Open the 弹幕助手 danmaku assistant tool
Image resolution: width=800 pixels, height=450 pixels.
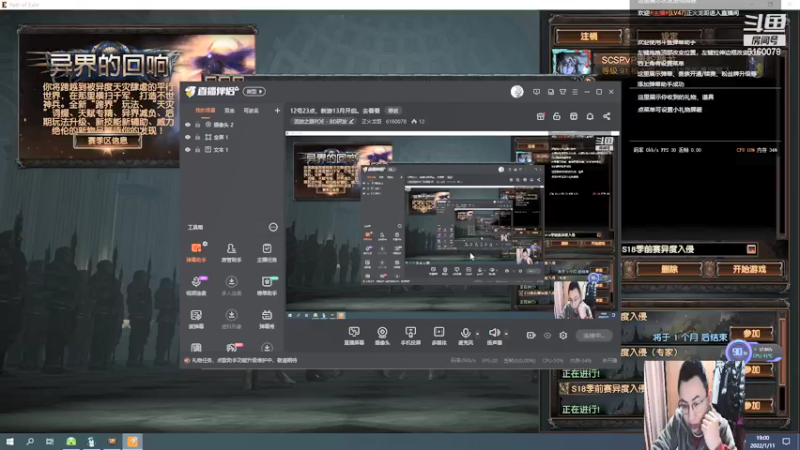(x=196, y=252)
